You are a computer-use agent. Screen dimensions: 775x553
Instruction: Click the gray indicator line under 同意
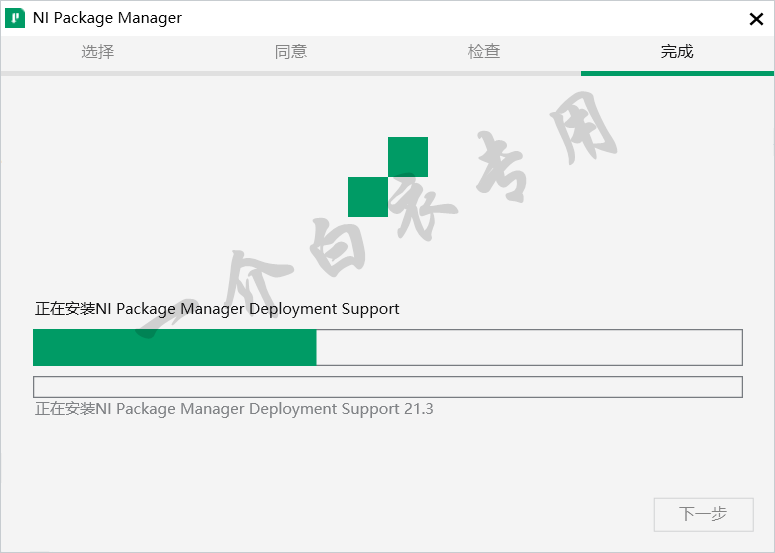[x=291, y=73]
